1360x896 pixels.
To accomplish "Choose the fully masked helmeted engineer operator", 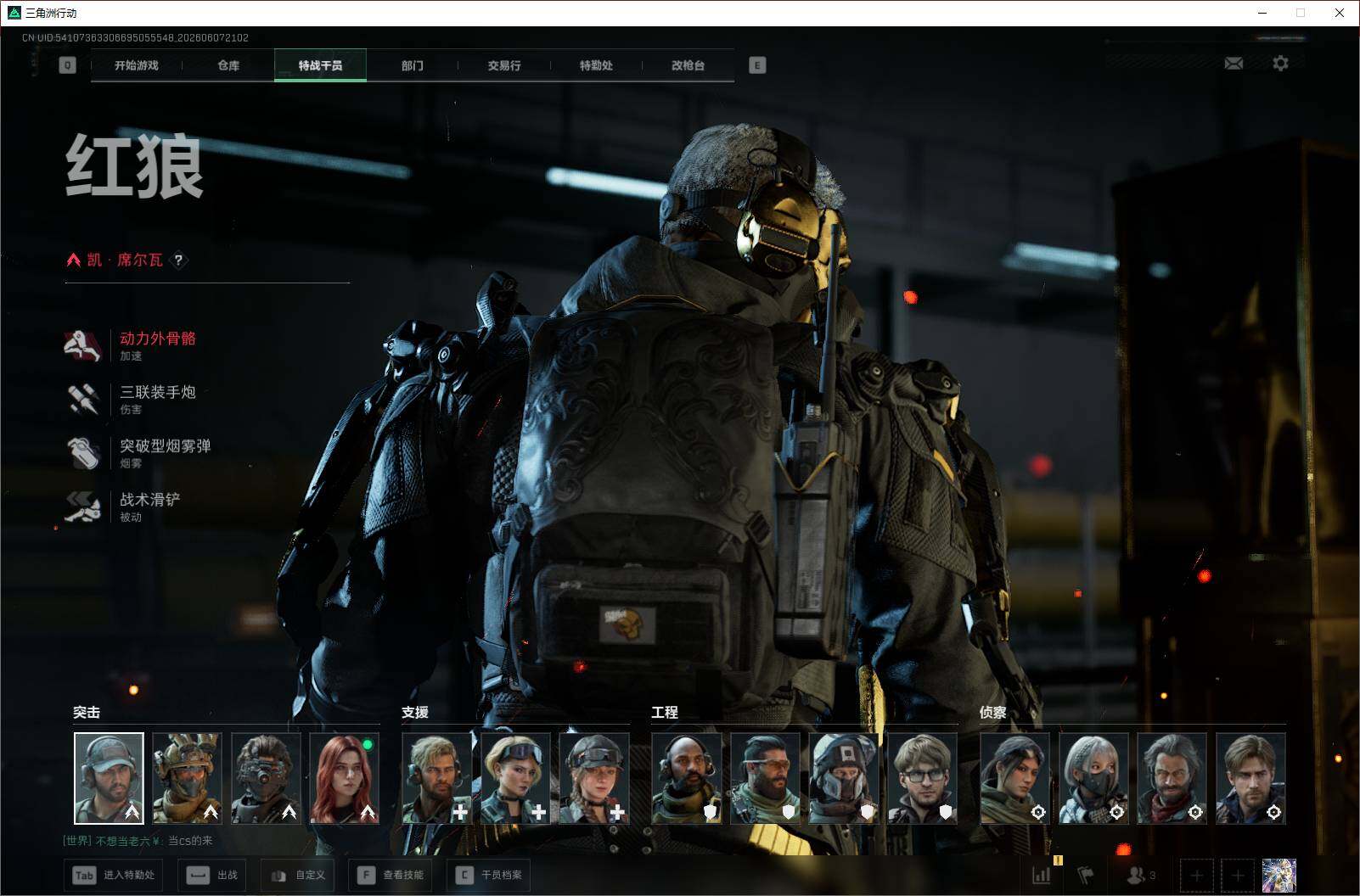I will pyautogui.click(x=844, y=778).
